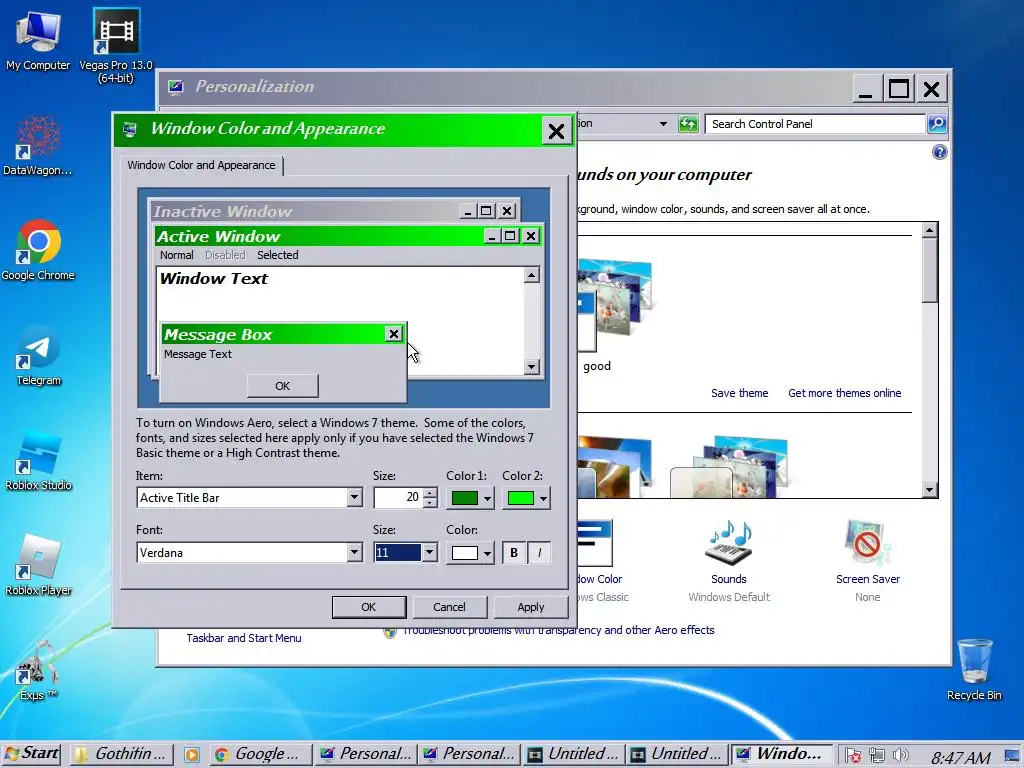Click the Start button
The image size is (1024, 768).
(x=31, y=754)
